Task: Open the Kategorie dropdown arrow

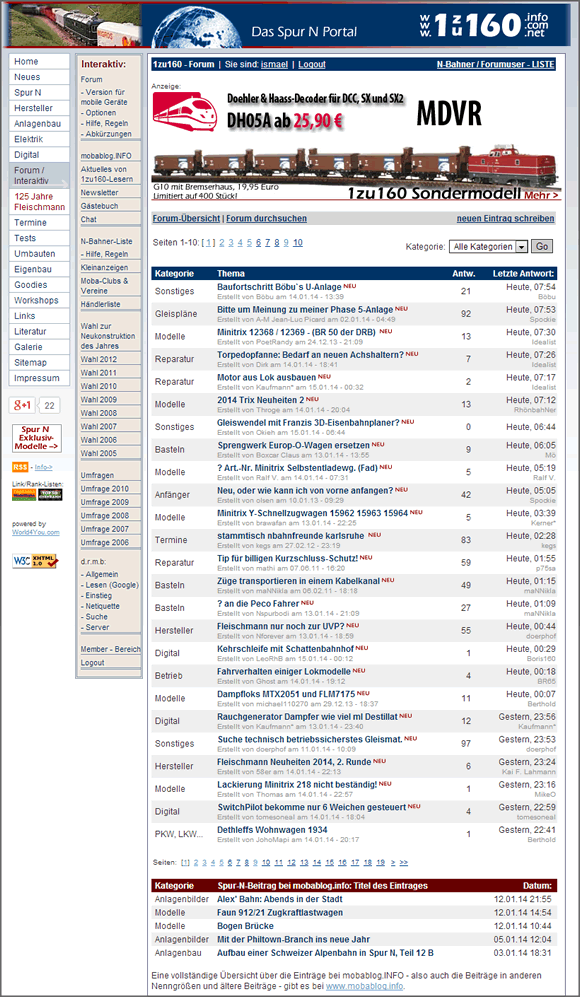Action: pyautogui.click(x=521, y=247)
